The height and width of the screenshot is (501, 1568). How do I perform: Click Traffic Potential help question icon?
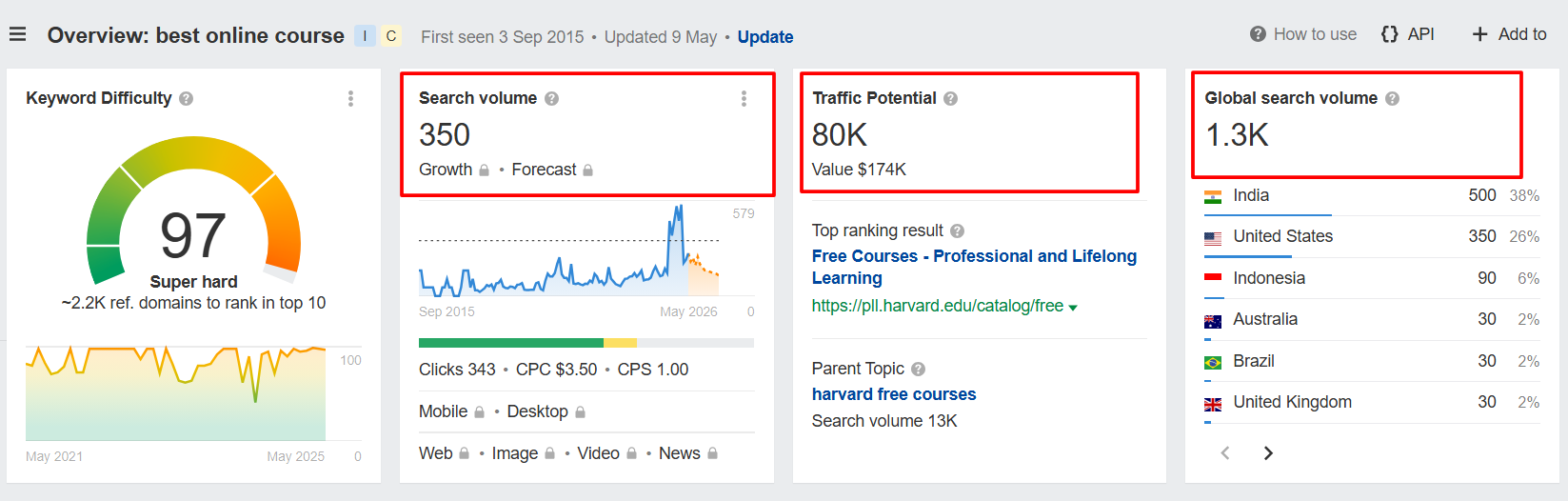pyautogui.click(x=950, y=98)
